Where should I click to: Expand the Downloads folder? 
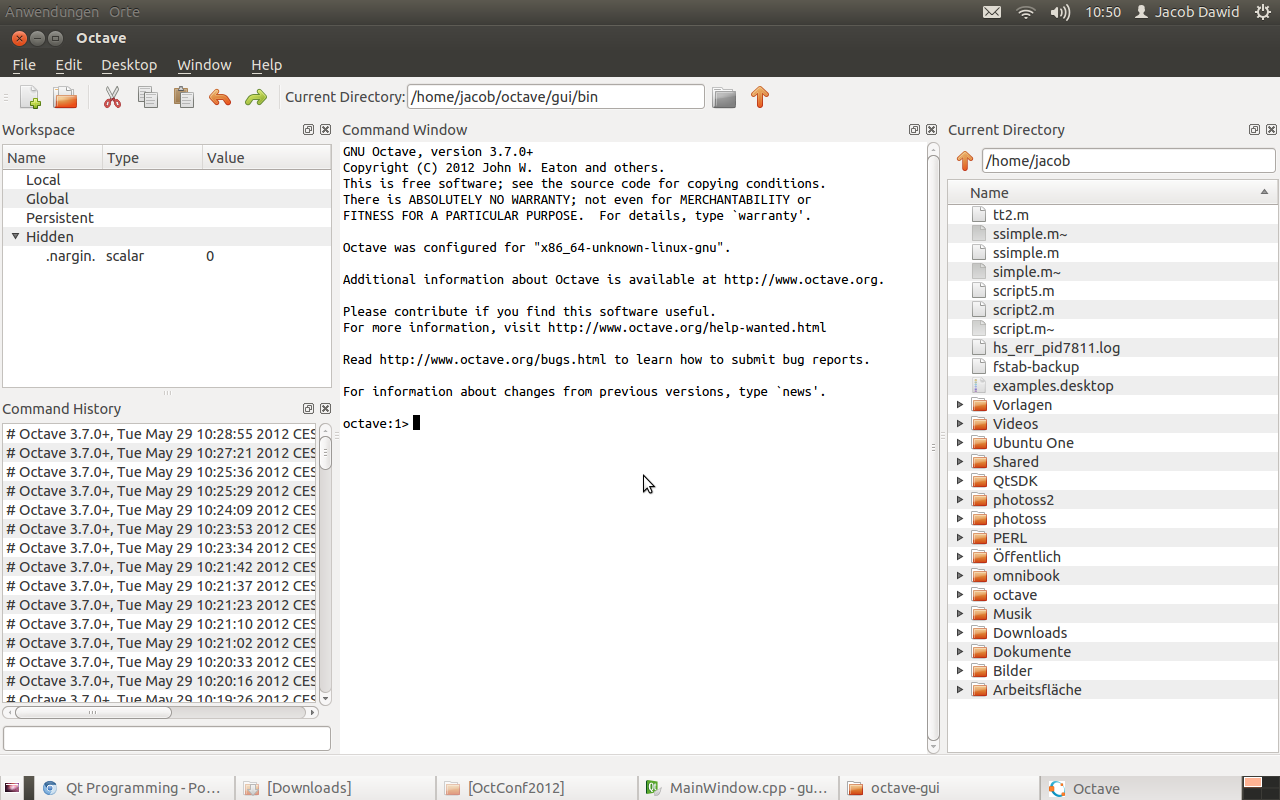(960, 633)
